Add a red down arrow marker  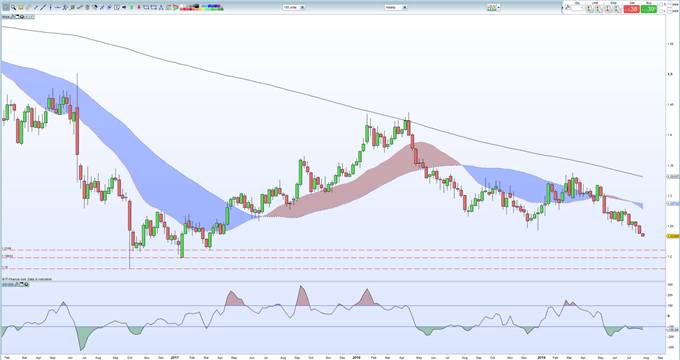(x=139, y=7)
